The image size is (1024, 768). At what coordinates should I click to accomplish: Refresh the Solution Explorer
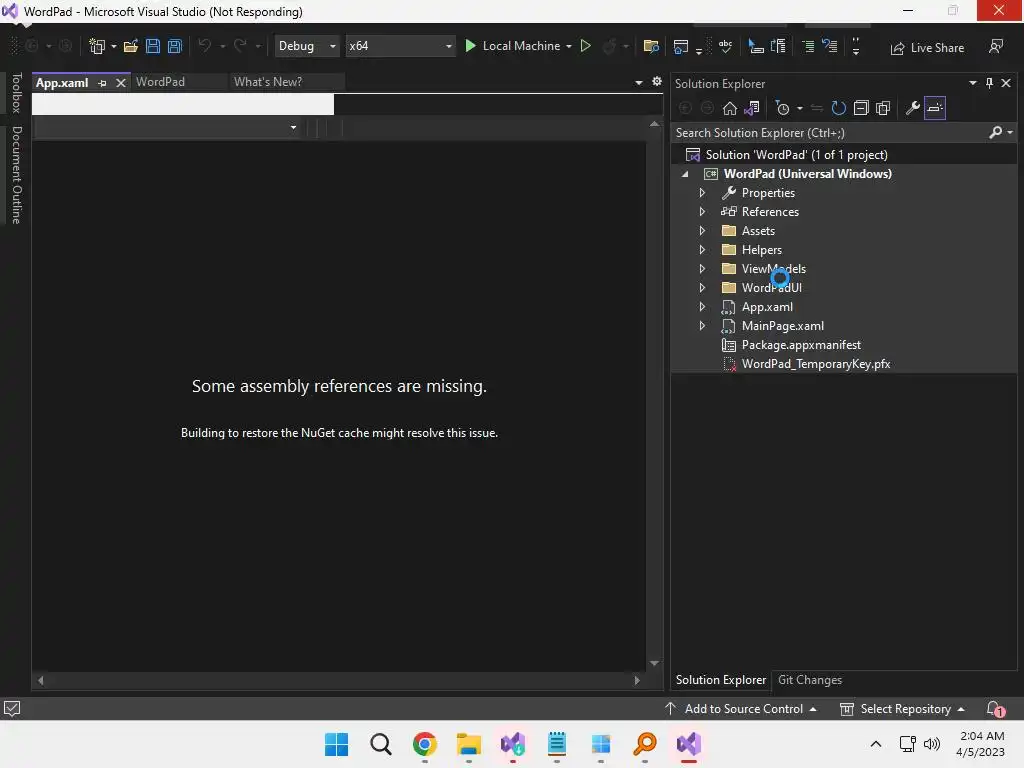click(839, 108)
